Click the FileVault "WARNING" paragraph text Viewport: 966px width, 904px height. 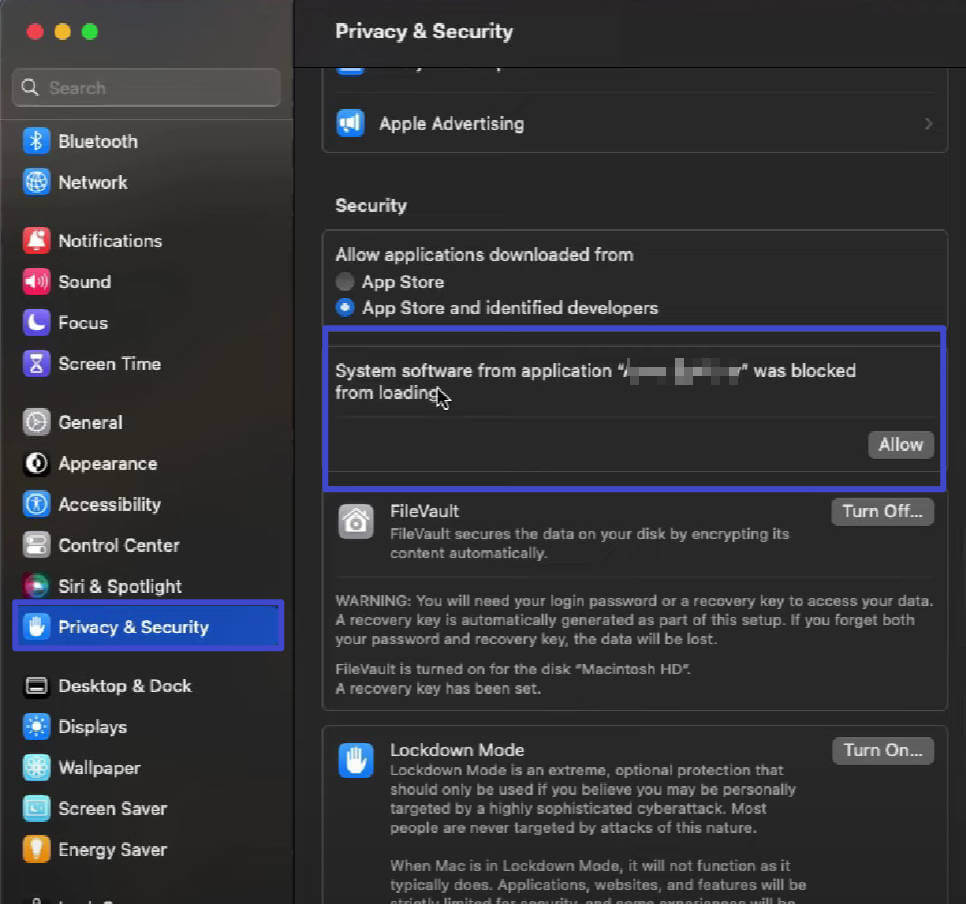click(x=635, y=620)
